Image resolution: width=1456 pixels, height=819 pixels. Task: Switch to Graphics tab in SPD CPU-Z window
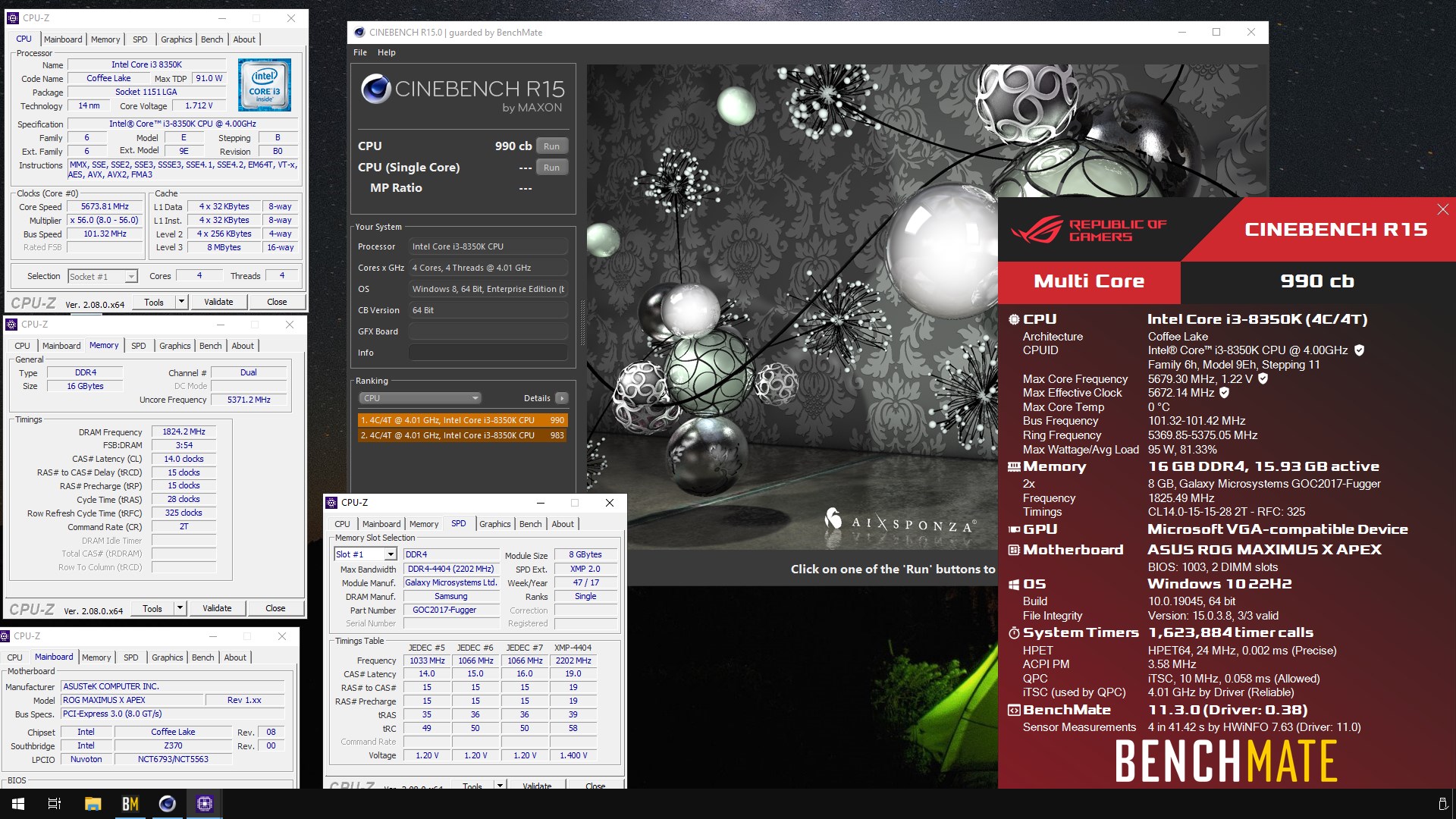[494, 524]
